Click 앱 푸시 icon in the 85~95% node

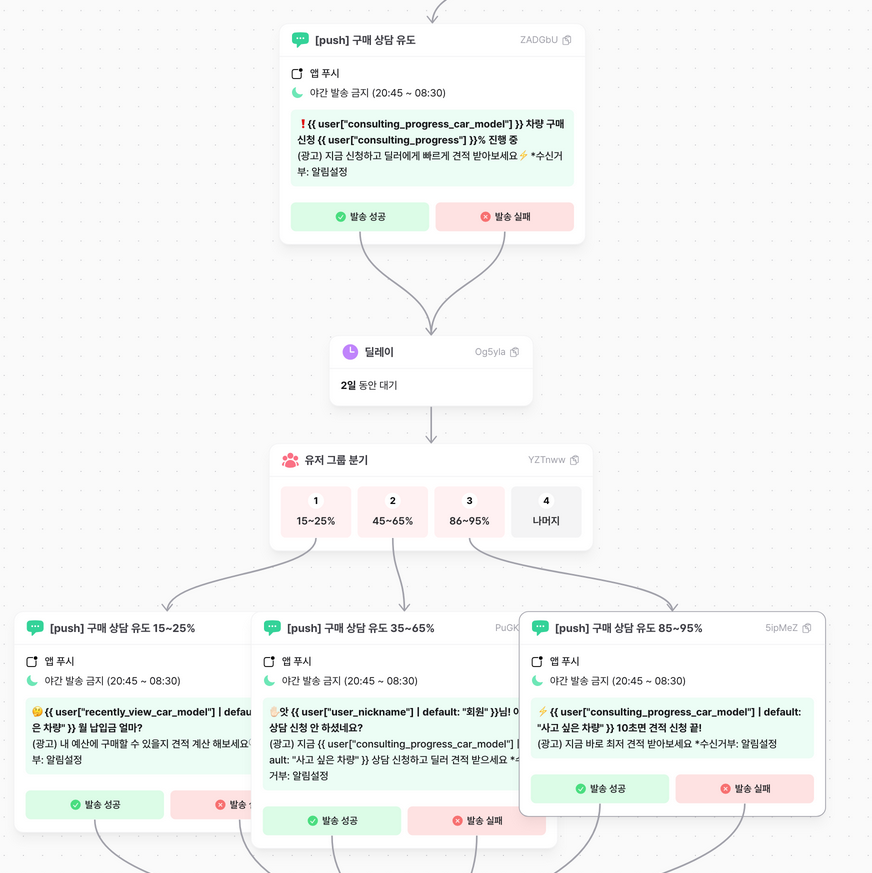pos(537,662)
